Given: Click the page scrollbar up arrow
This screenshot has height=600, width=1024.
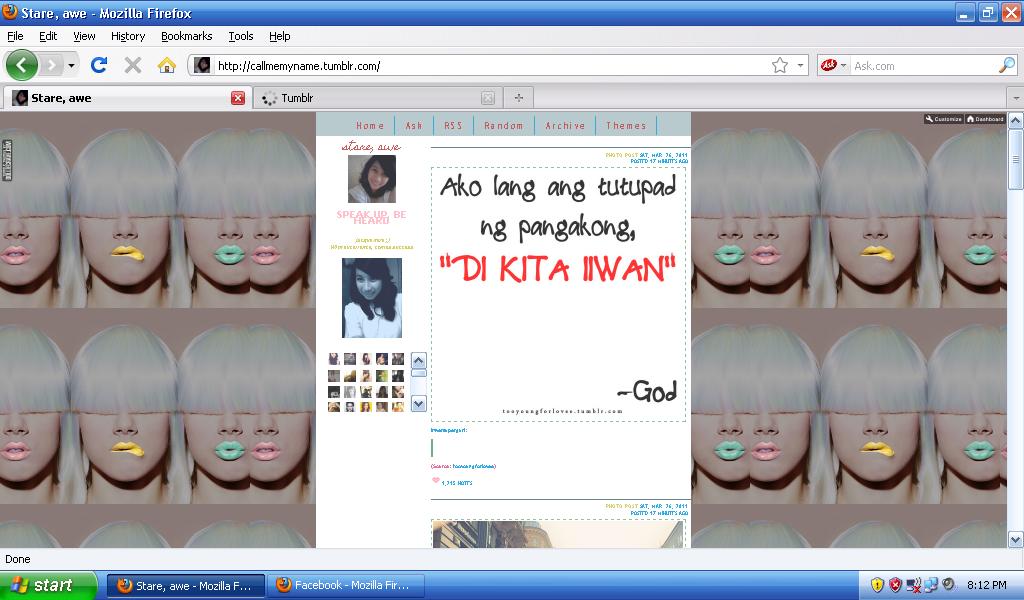Looking at the screenshot, I should tap(1015, 121).
